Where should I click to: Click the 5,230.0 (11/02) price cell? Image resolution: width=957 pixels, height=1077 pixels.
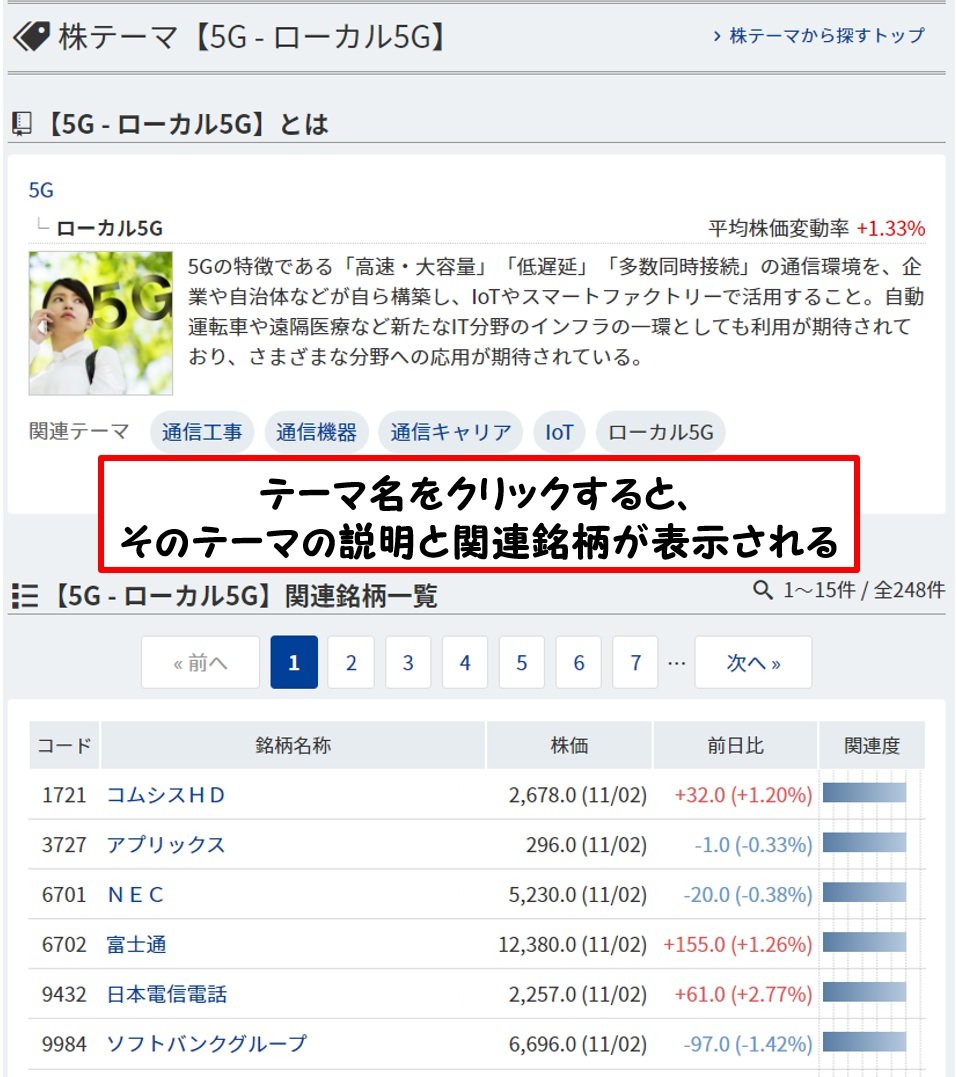tap(578, 894)
